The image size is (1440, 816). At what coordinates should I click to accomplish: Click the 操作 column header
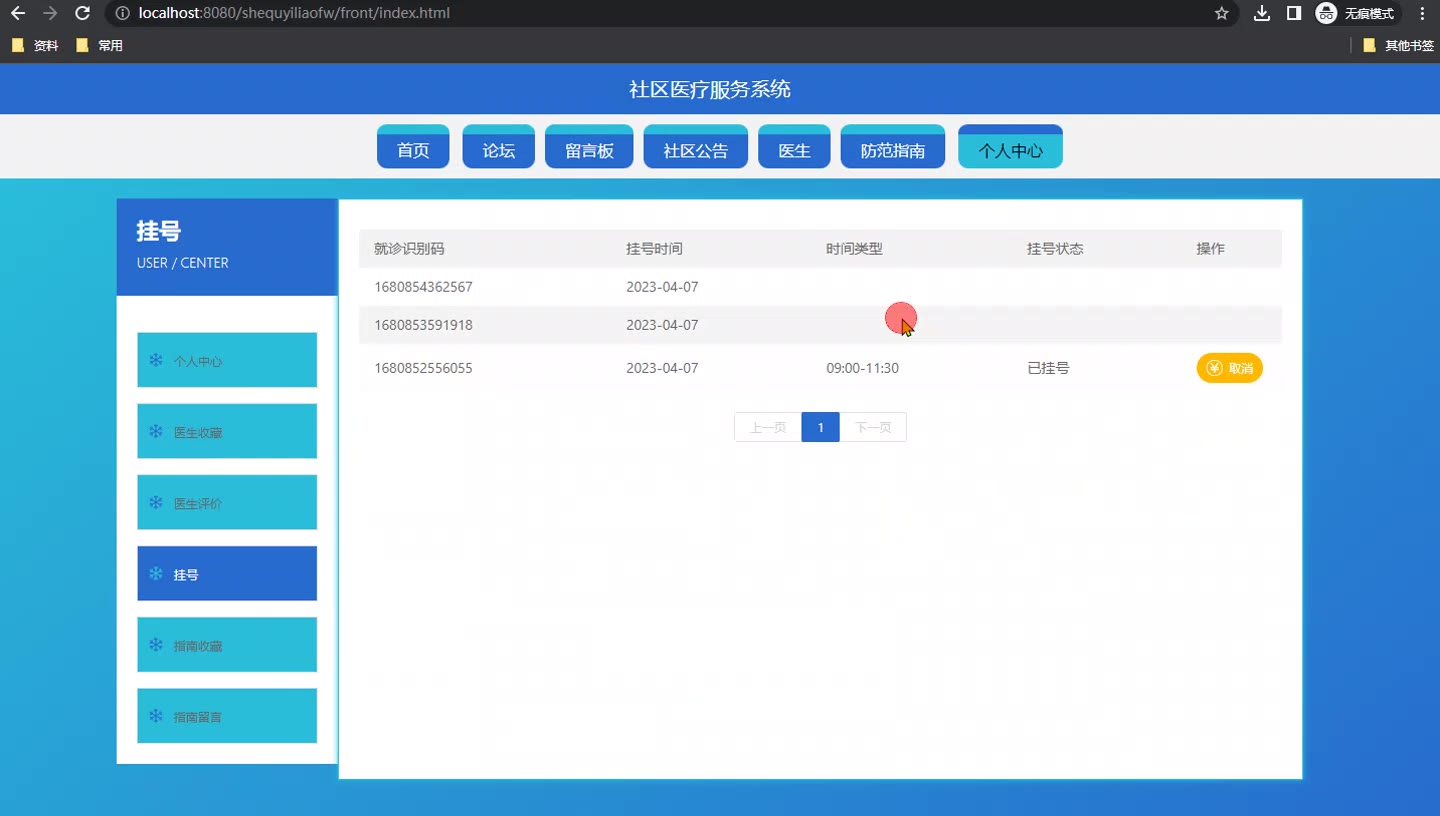pos(1210,249)
